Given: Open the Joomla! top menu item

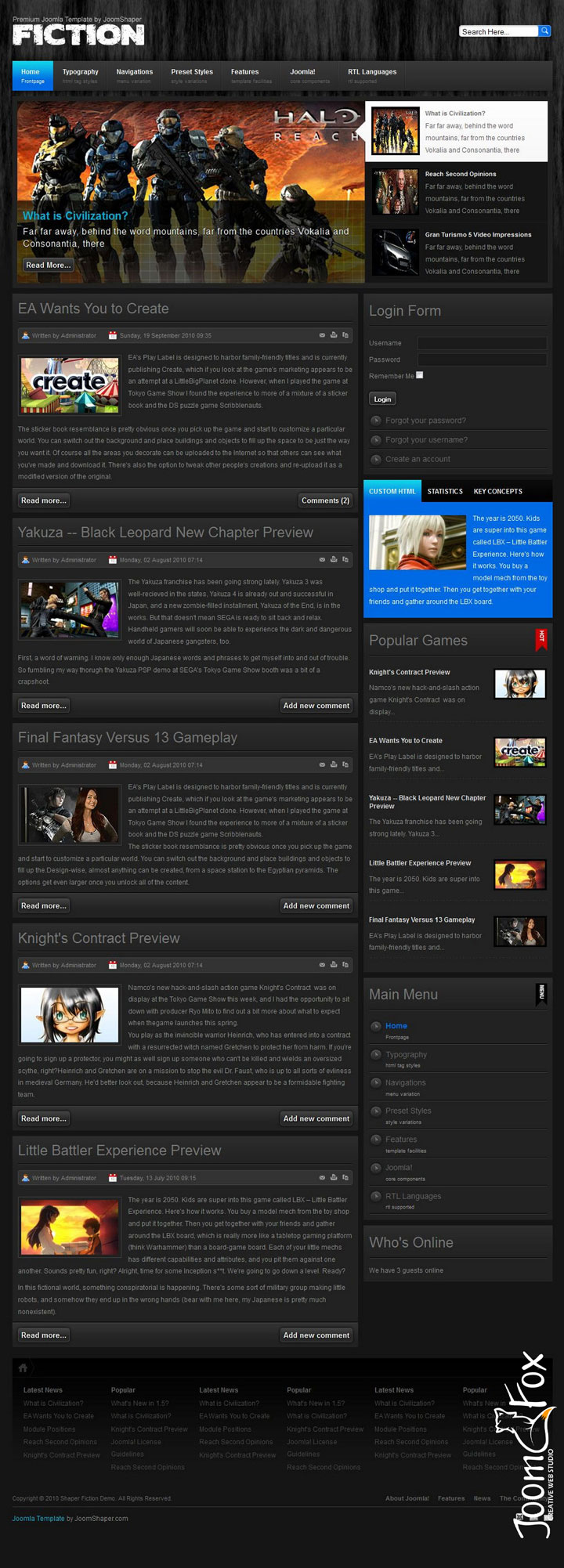Looking at the screenshot, I should 310,75.
